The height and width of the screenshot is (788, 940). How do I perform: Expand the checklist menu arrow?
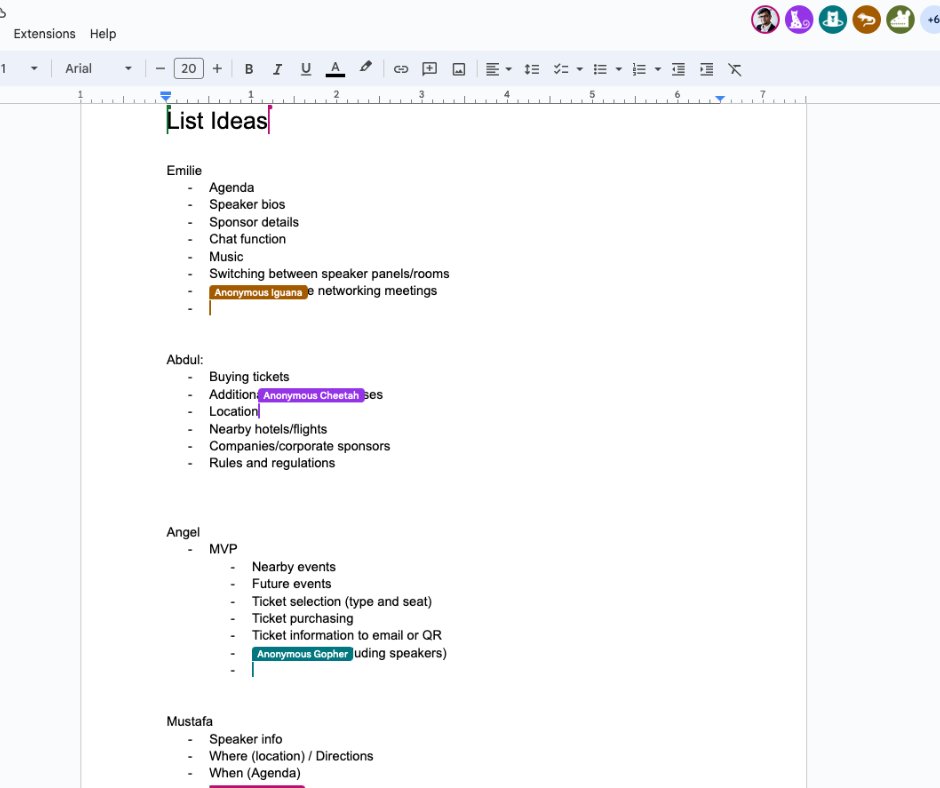click(x=580, y=69)
